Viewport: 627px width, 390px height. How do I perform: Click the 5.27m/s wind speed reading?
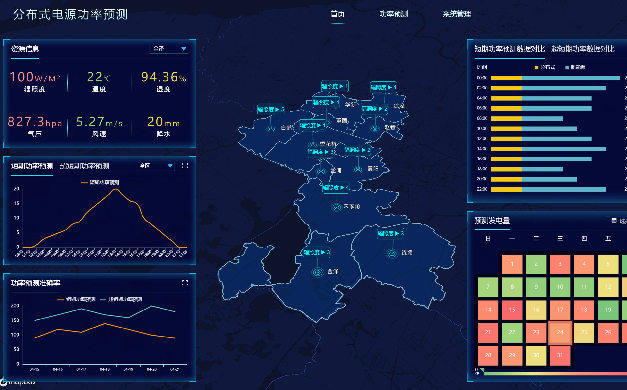(x=99, y=122)
